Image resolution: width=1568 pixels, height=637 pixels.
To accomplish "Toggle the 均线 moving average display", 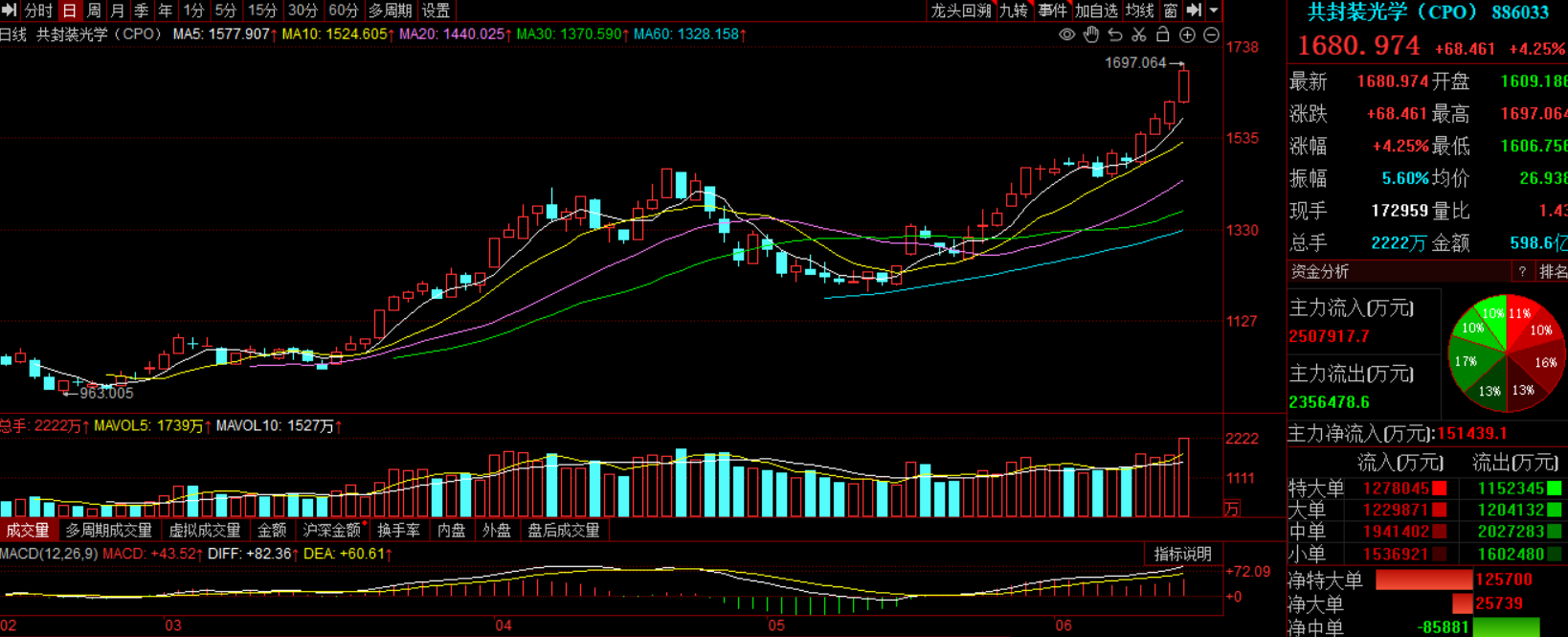I will coord(1139,11).
